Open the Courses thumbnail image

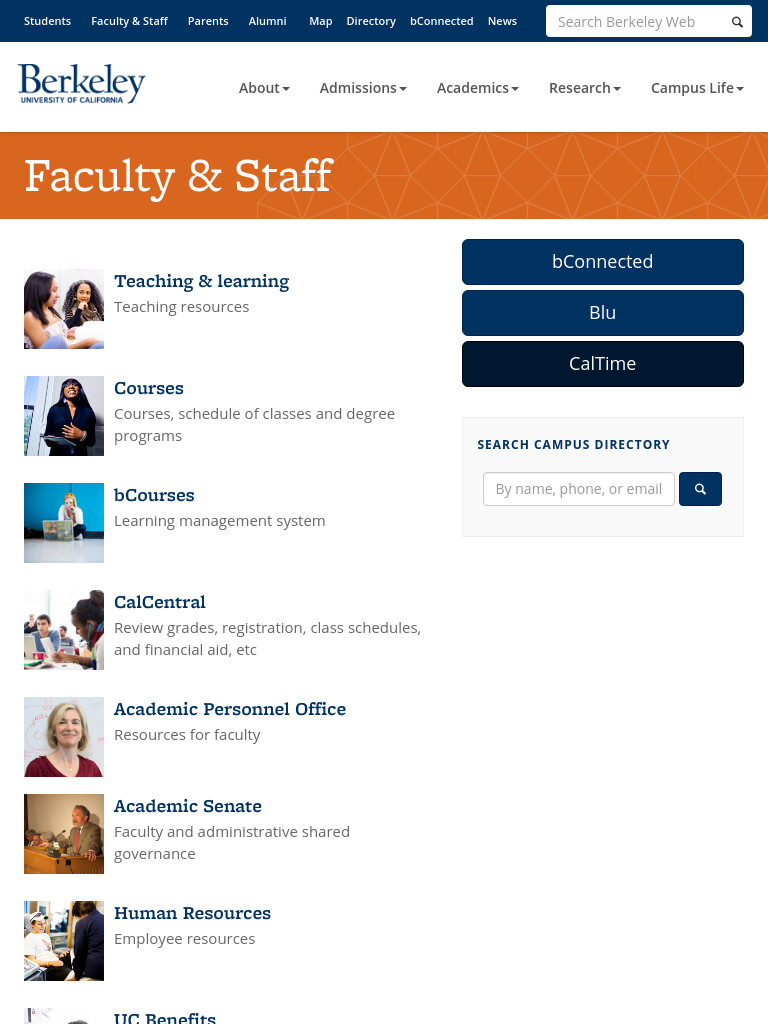[64, 416]
